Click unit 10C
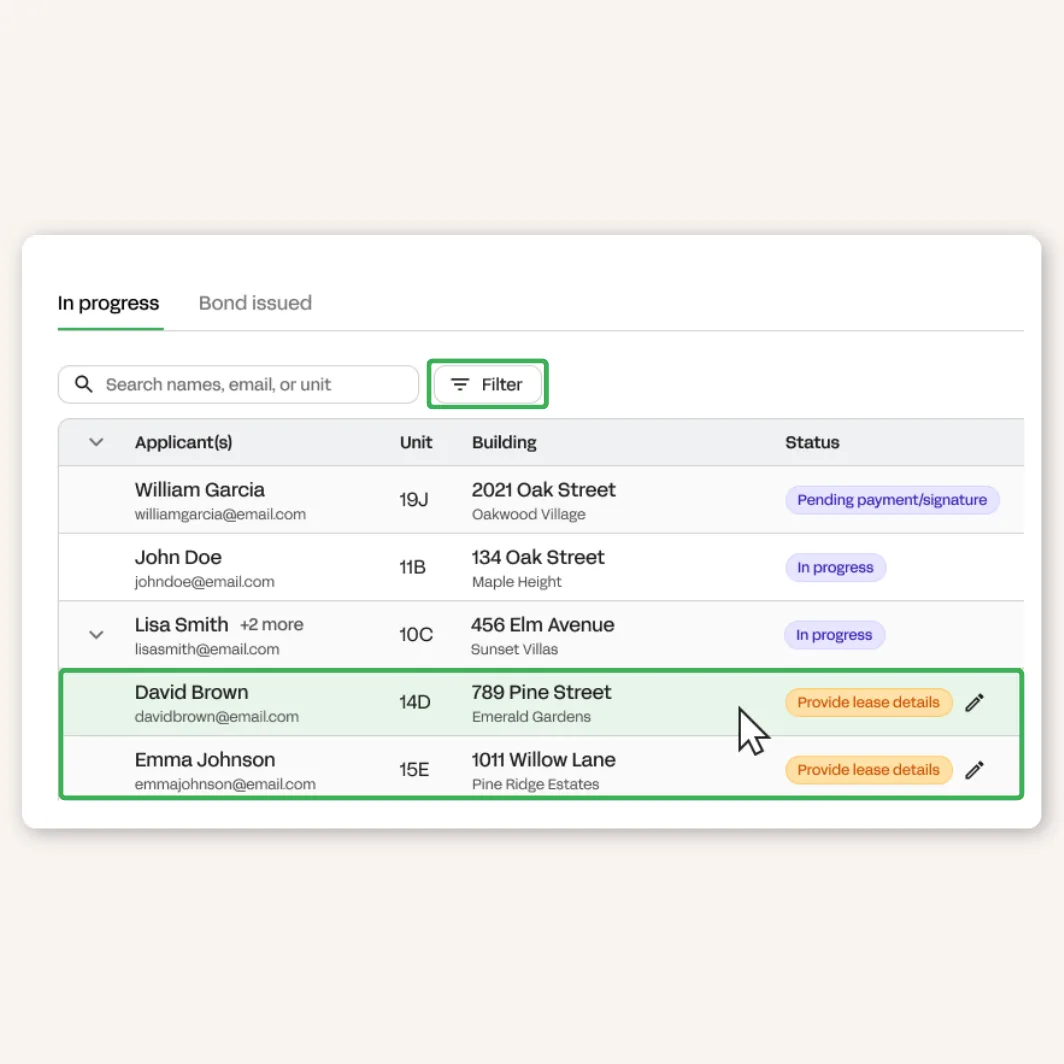This screenshot has width=1064, height=1064. (415, 634)
